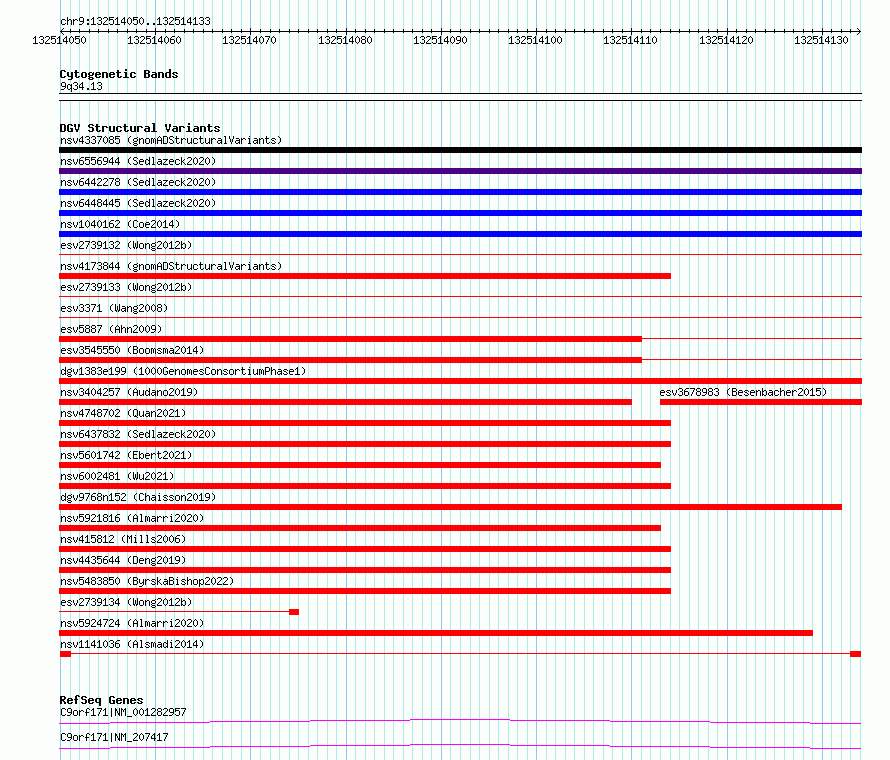The height and width of the screenshot is (760, 890).
Task: Select nsv1141036 (Alsmadi2014) label
Action: 132,644
